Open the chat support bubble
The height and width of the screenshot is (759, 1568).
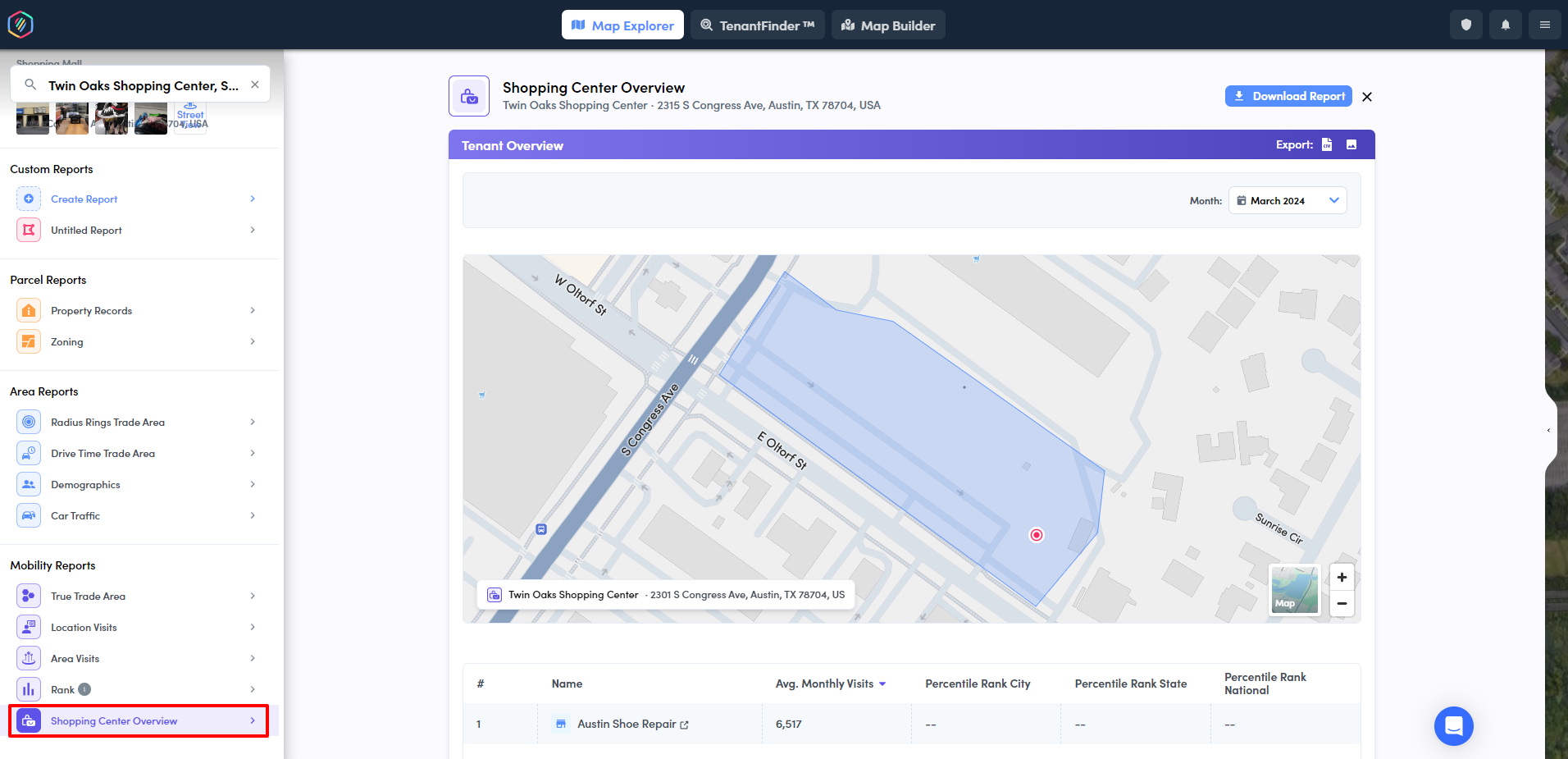(1453, 726)
